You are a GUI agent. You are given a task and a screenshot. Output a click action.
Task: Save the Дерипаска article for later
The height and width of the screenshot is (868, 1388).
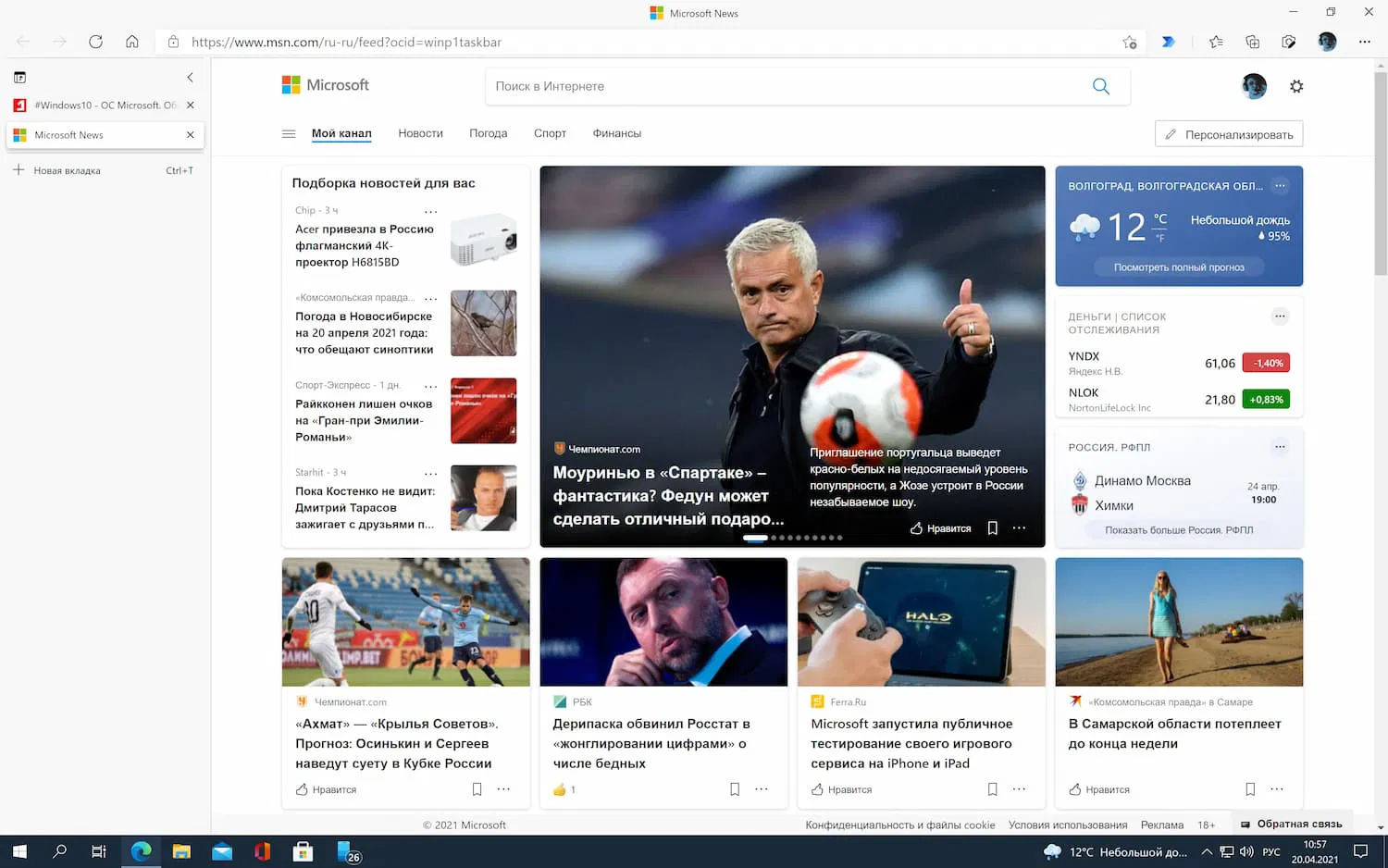pos(735,789)
